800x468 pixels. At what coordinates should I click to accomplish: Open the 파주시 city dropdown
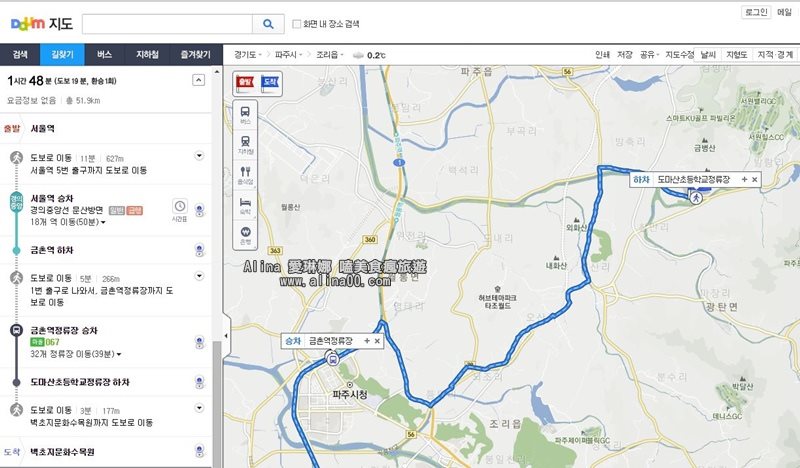point(288,55)
